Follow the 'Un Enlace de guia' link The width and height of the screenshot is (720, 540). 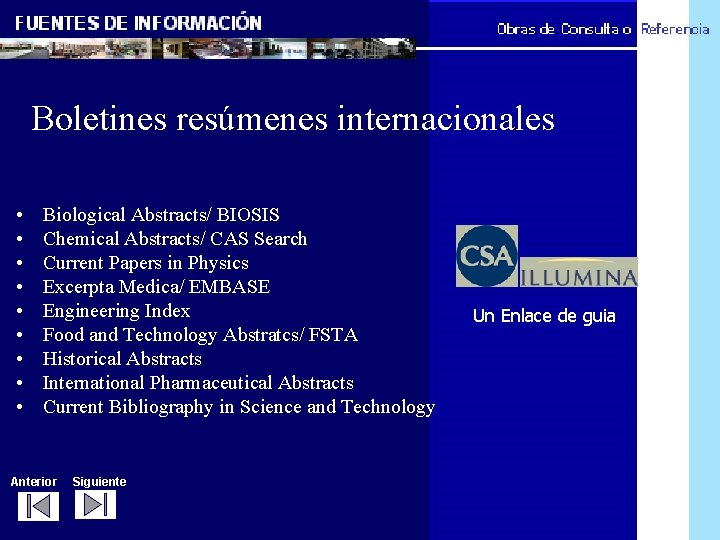(x=544, y=316)
